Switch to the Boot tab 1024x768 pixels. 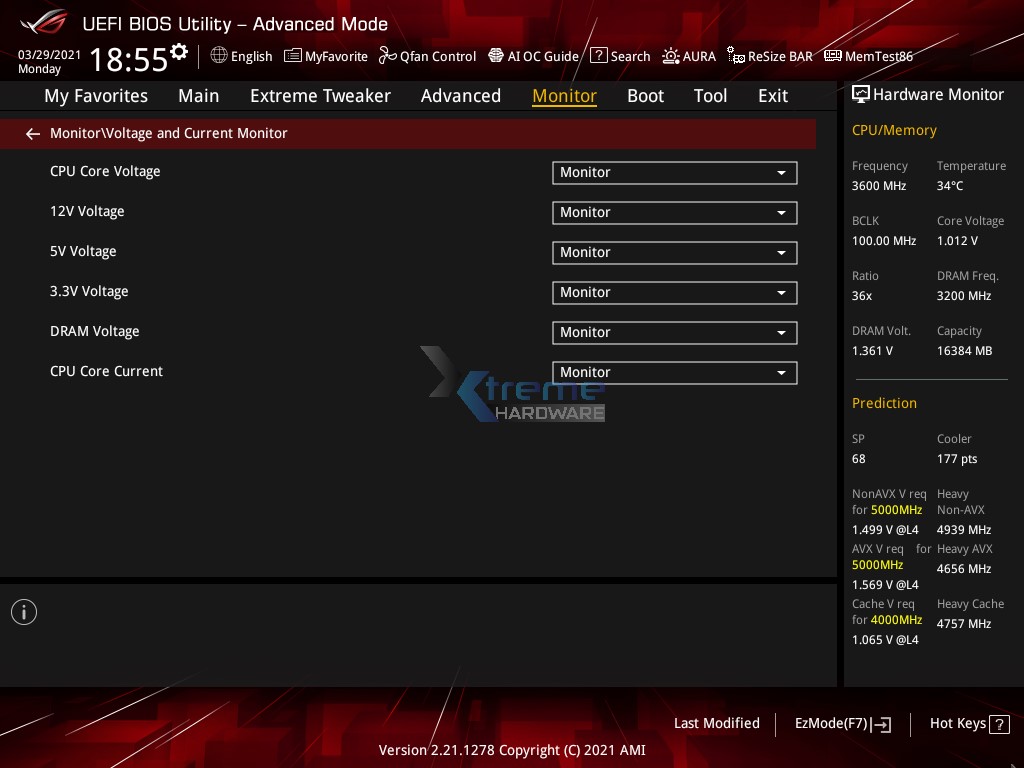click(645, 95)
